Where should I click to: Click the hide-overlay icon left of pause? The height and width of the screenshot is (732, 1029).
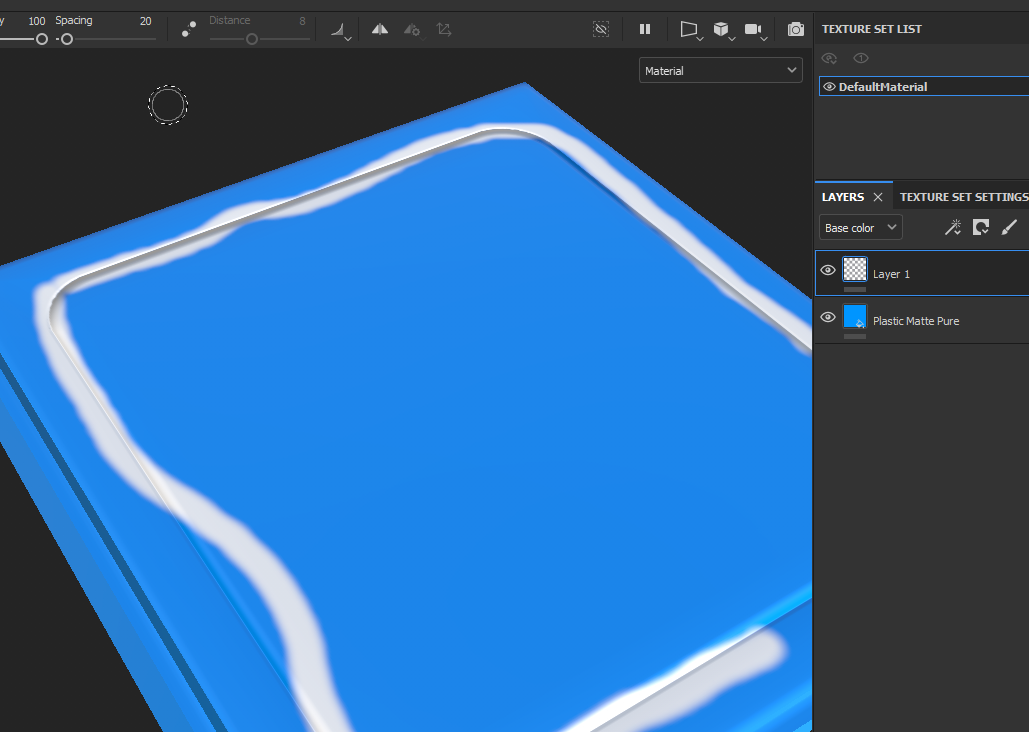[601, 30]
